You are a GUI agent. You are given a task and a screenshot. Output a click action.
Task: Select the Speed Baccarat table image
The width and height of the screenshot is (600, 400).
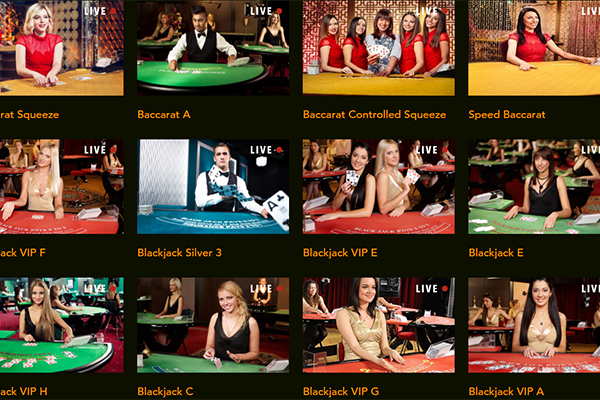(x=534, y=47)
